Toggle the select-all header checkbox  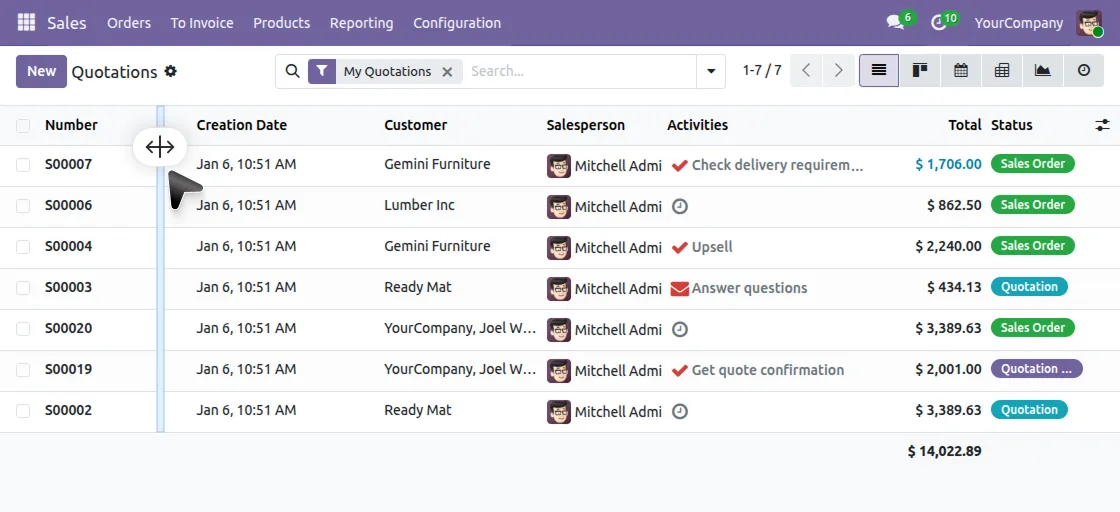pyautogui.click(x=23, y=125)
